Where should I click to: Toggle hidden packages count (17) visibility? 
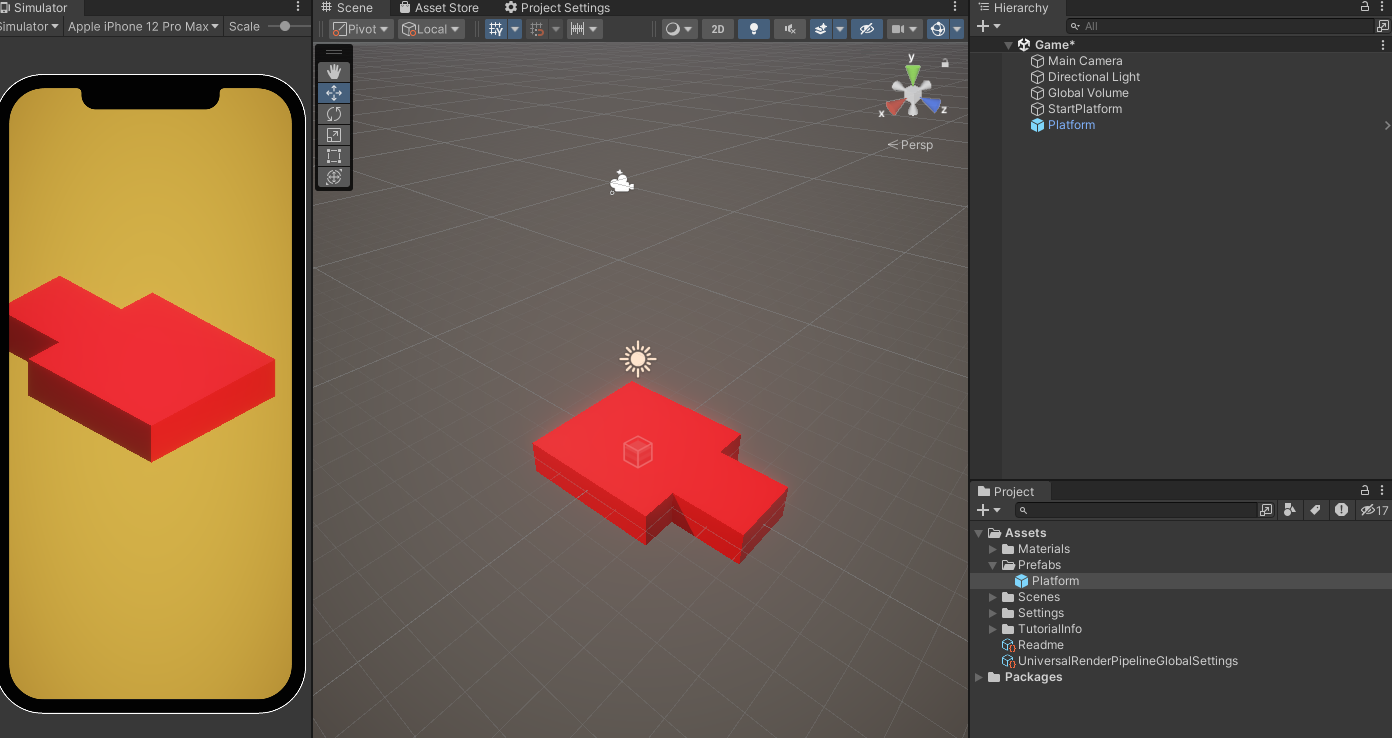coord(1374,510)
